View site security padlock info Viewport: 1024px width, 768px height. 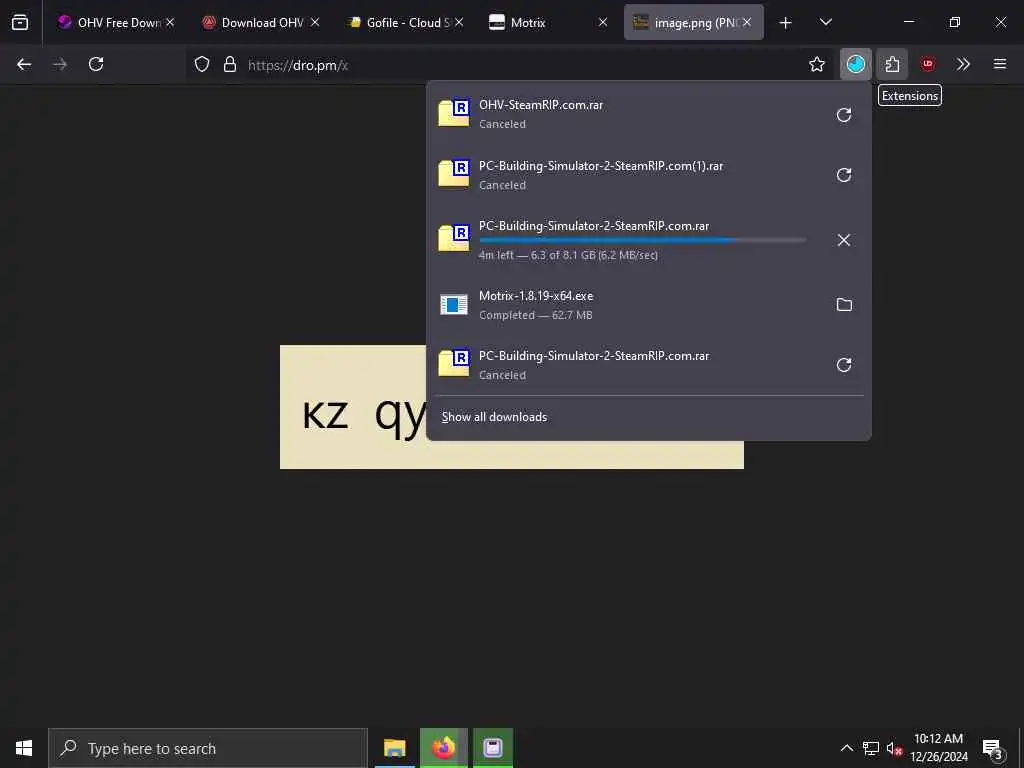pos(230,64)
